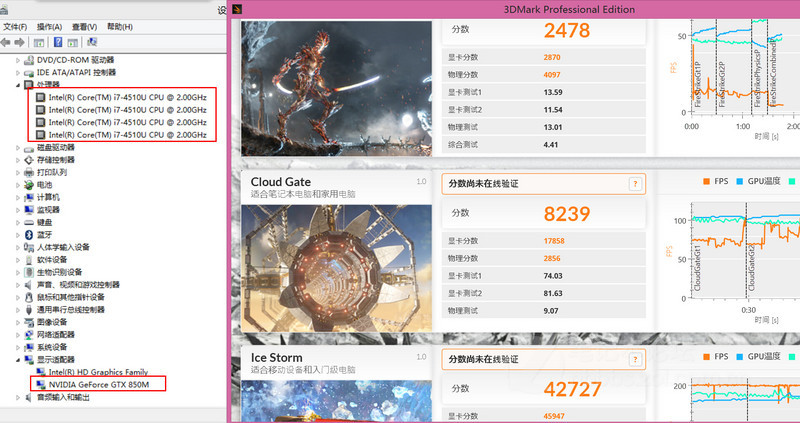The image size is (800, 423).
Task: Click the Bluetooth icon for 蓝牙
Action: coord(29,235)
